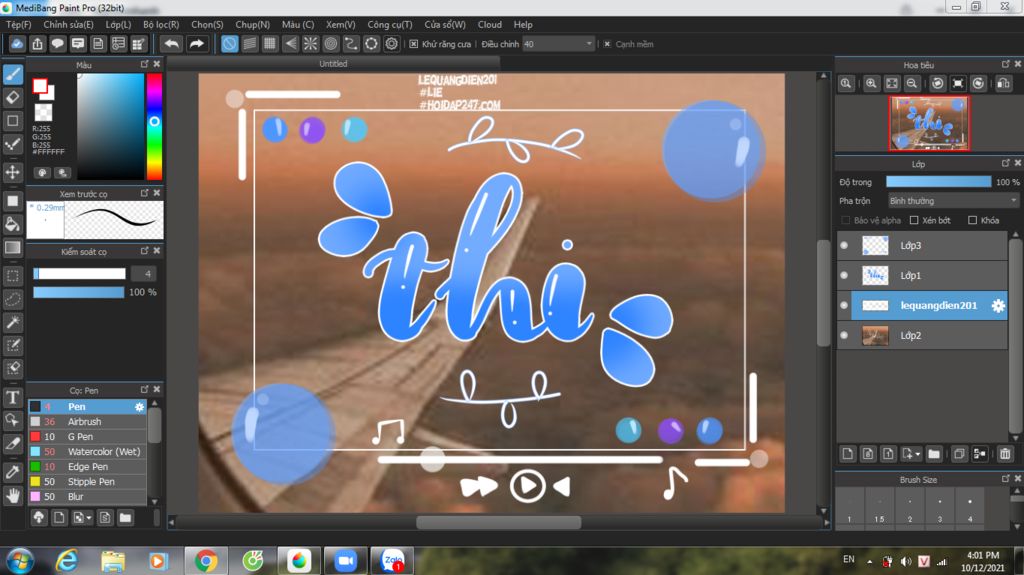
Task: Select the Eraser tool
Action: (x=13, y=97)
